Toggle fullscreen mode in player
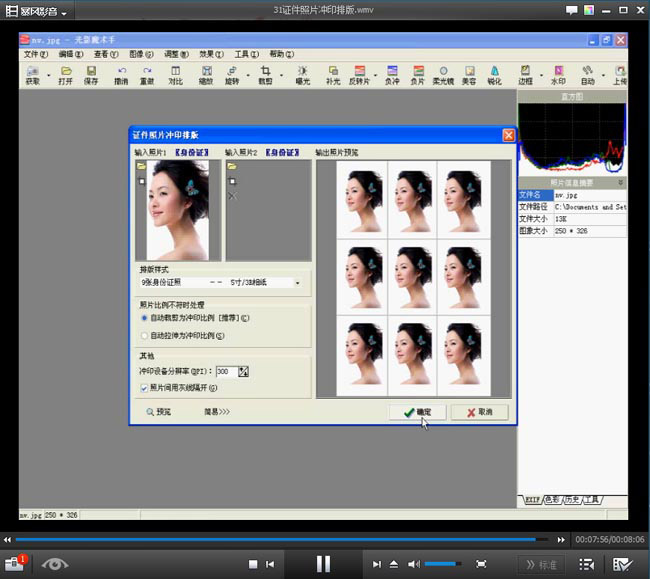The width and height of the screenshot is (650, 579). tap(481, 564)
